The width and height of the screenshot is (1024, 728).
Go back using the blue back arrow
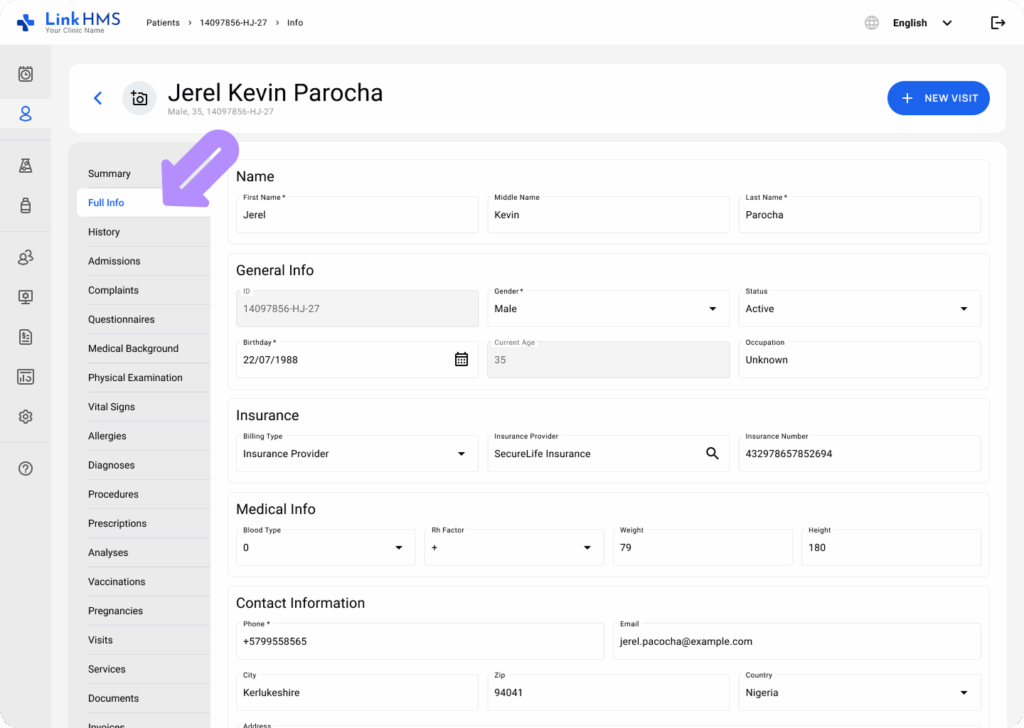click(98, 98)
